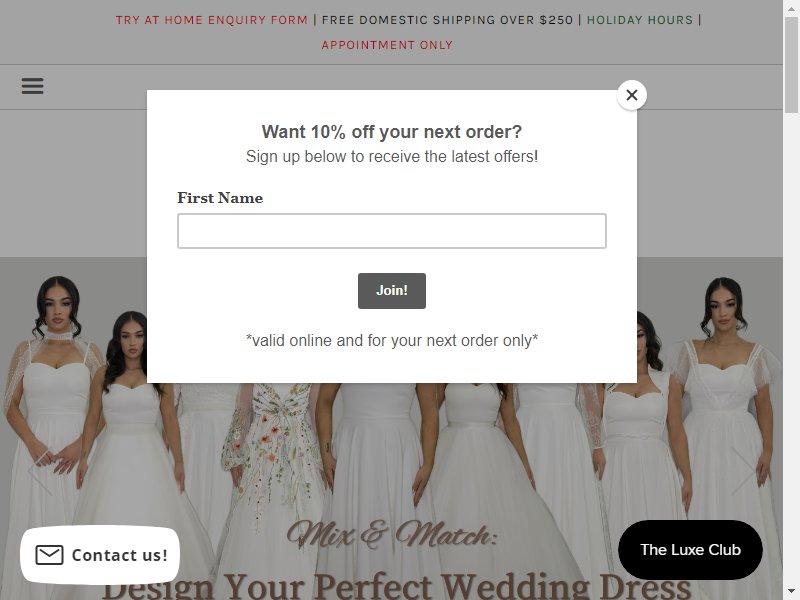Submit the signup with the Join! button
Screen dimensions: 800x600
click(x=392, y=291)
